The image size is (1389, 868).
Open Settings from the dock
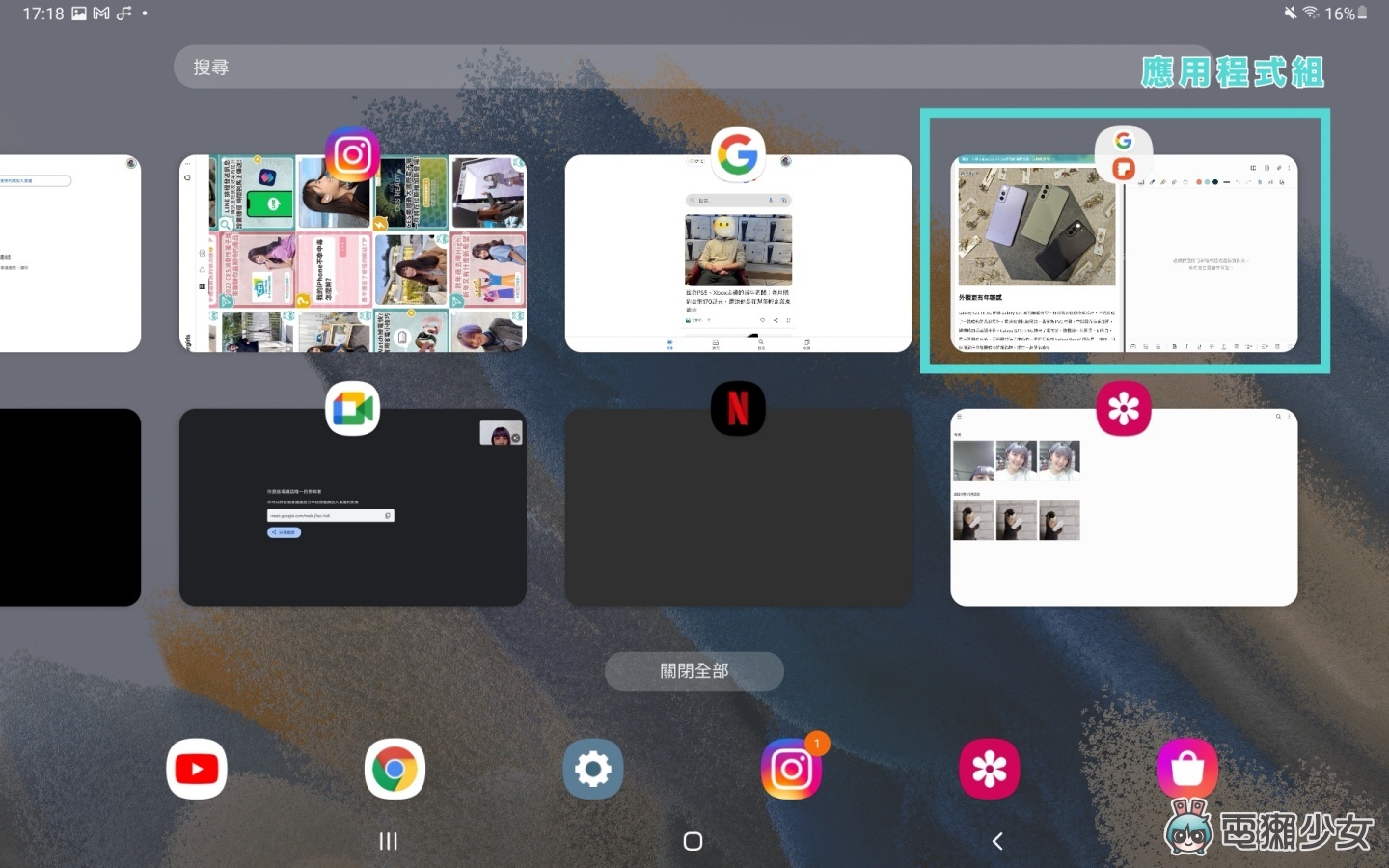pos(592,769)
